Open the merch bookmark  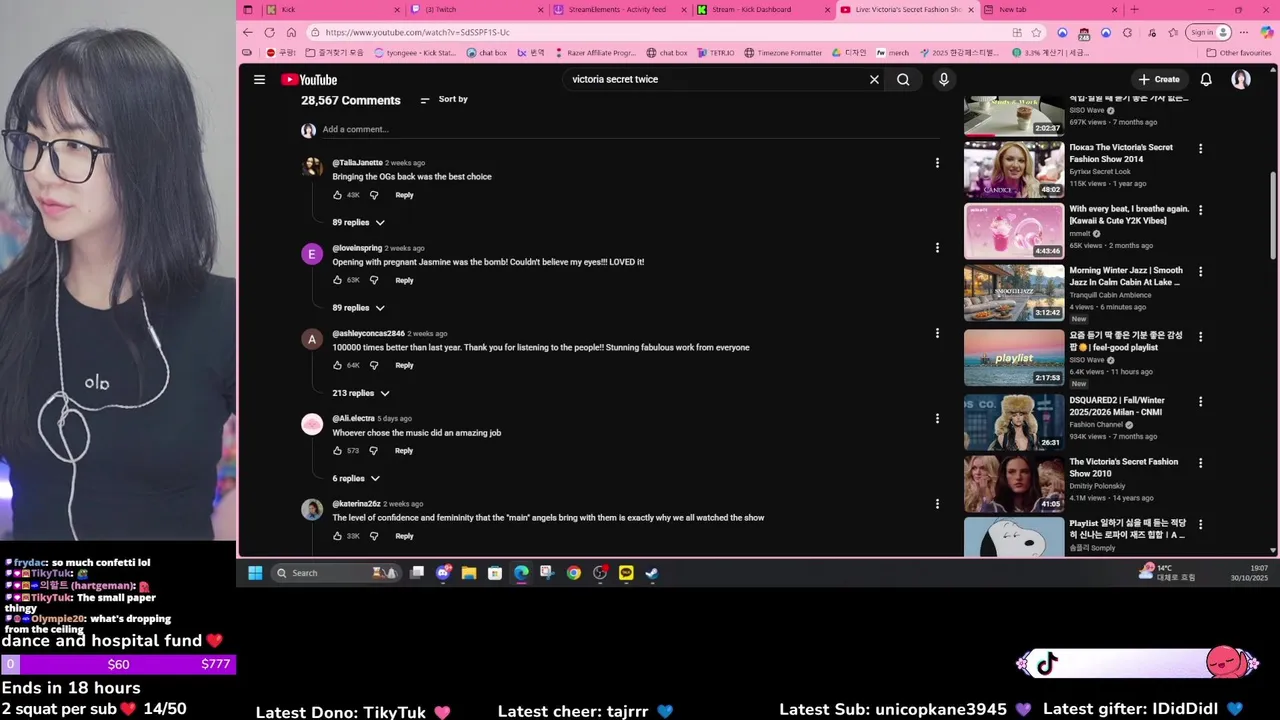892,53
